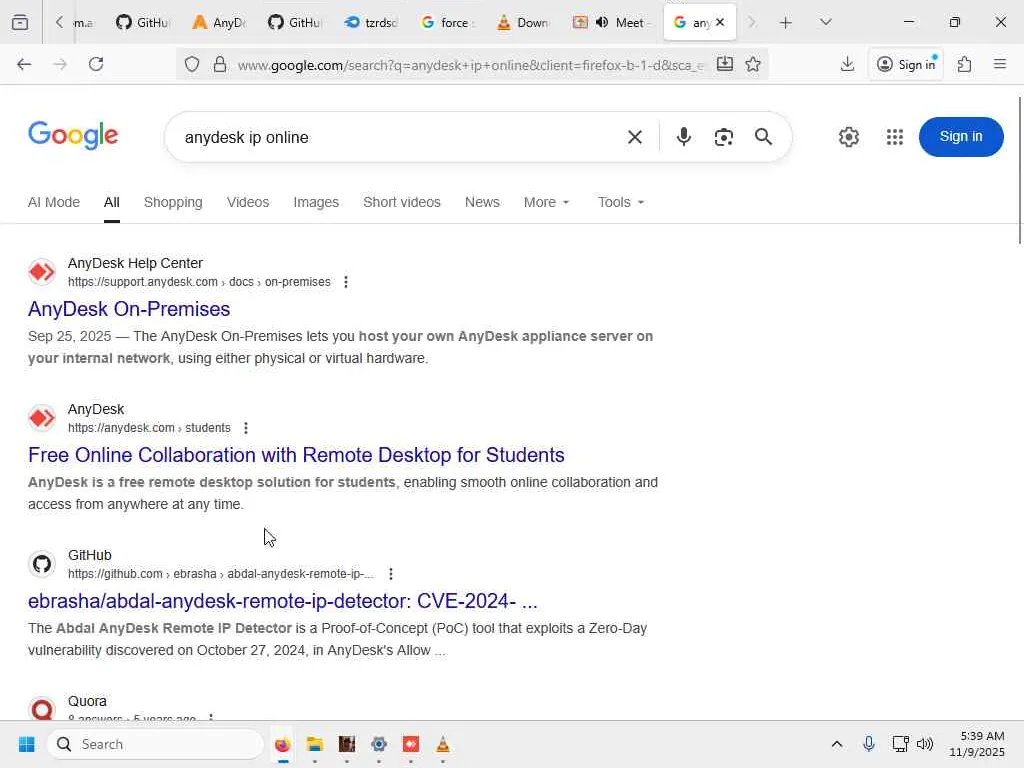Open File Explorer from taskbar

(315, 744)
